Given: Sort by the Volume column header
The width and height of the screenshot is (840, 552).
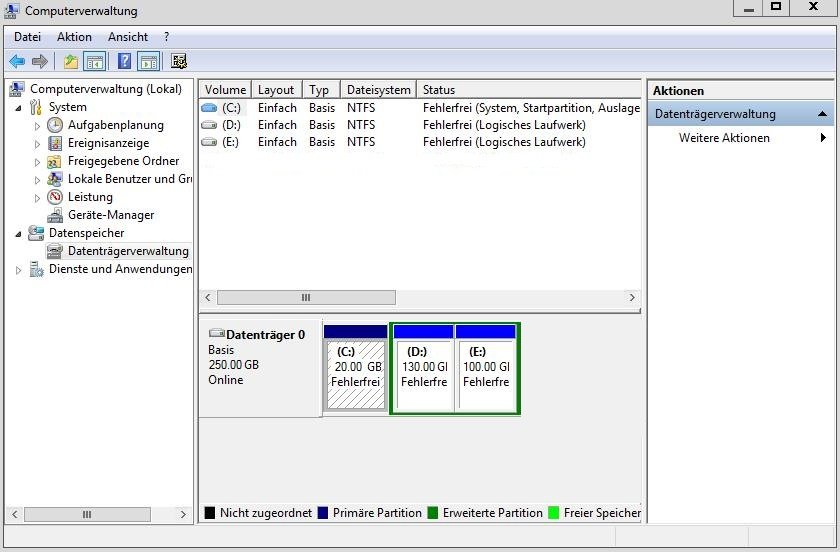Looking at the screenshot, I should (225, 89).
